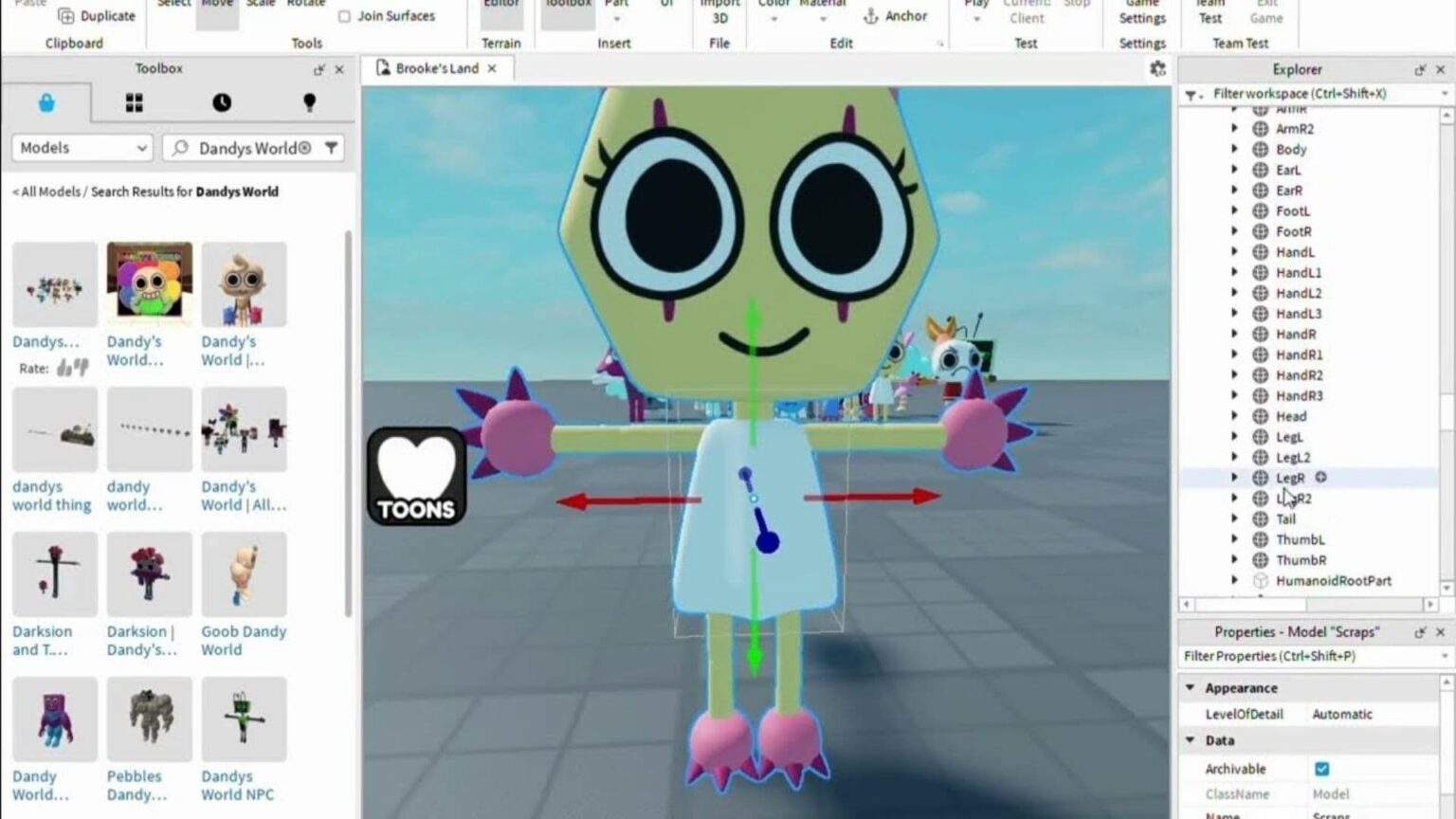Expand the Body item in Explorer
This screenshot has height=819, width=1456.
pyautogui.click(x=1234, y=149)
